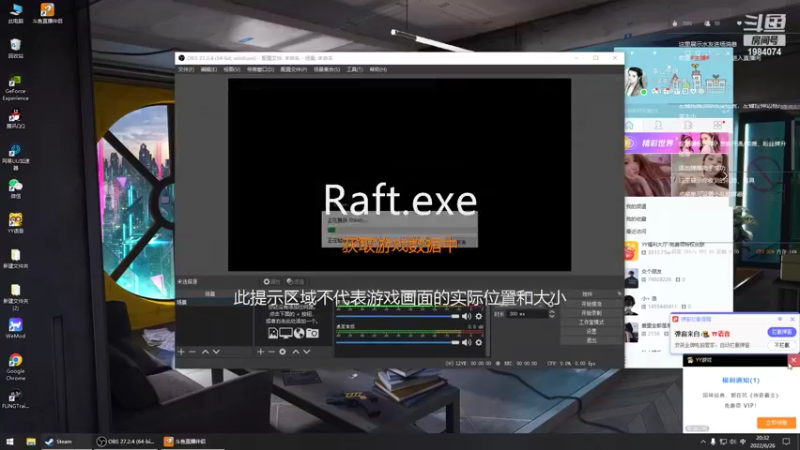Adjust the first mixer channel volume slider
The width and height of the screenshot is (800, 450).
point(398,316)
